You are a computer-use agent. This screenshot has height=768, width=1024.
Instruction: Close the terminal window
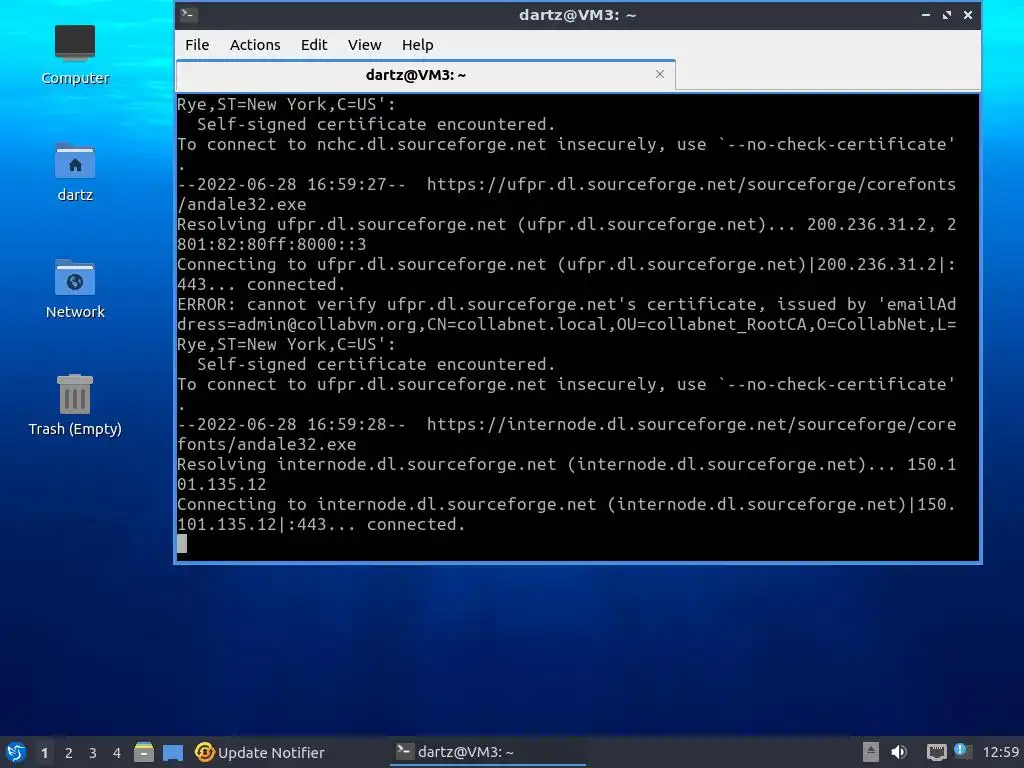(968, 14)
